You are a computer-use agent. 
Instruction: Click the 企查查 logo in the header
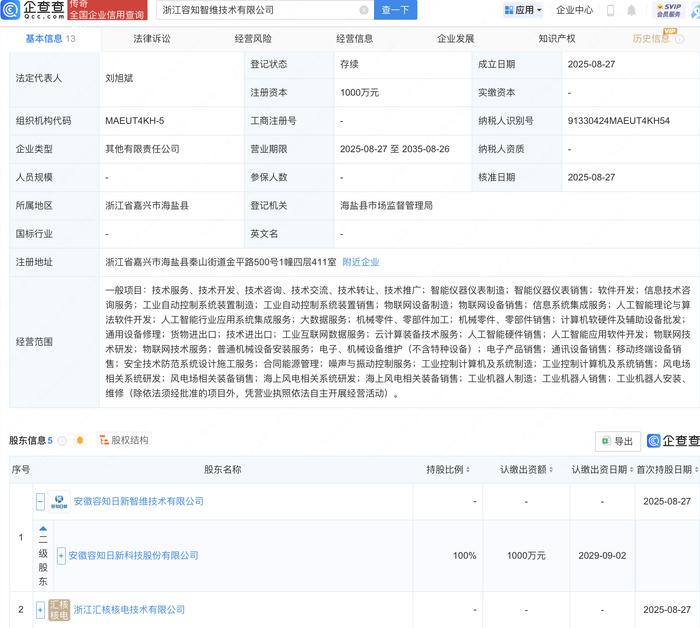pyautogui.click(x=33, y=10)
